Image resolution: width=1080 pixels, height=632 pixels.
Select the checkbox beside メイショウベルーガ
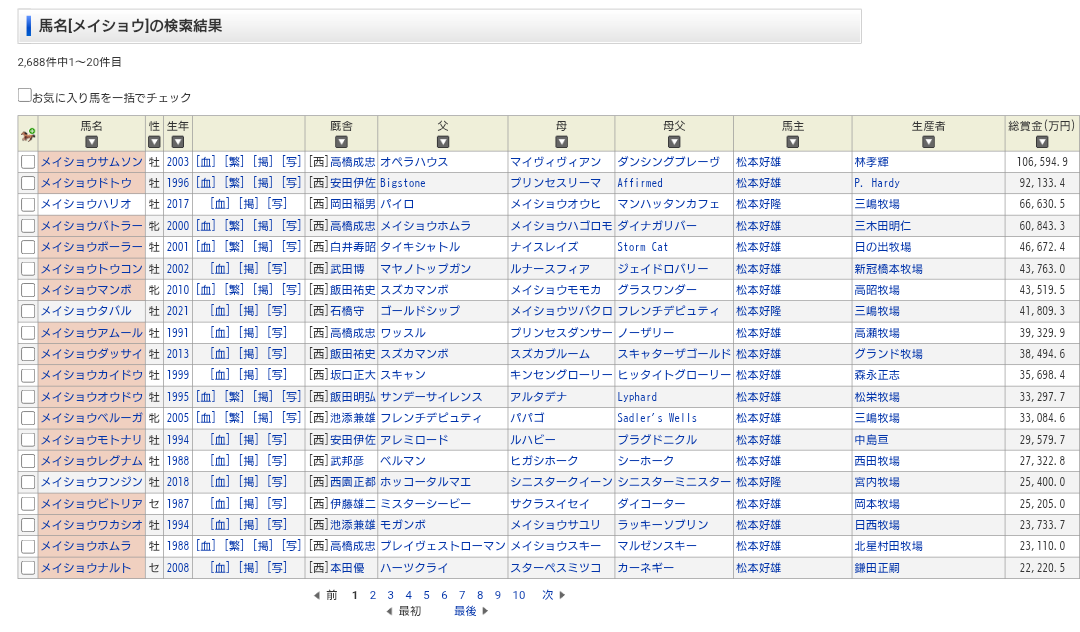(x=28, y=418)
